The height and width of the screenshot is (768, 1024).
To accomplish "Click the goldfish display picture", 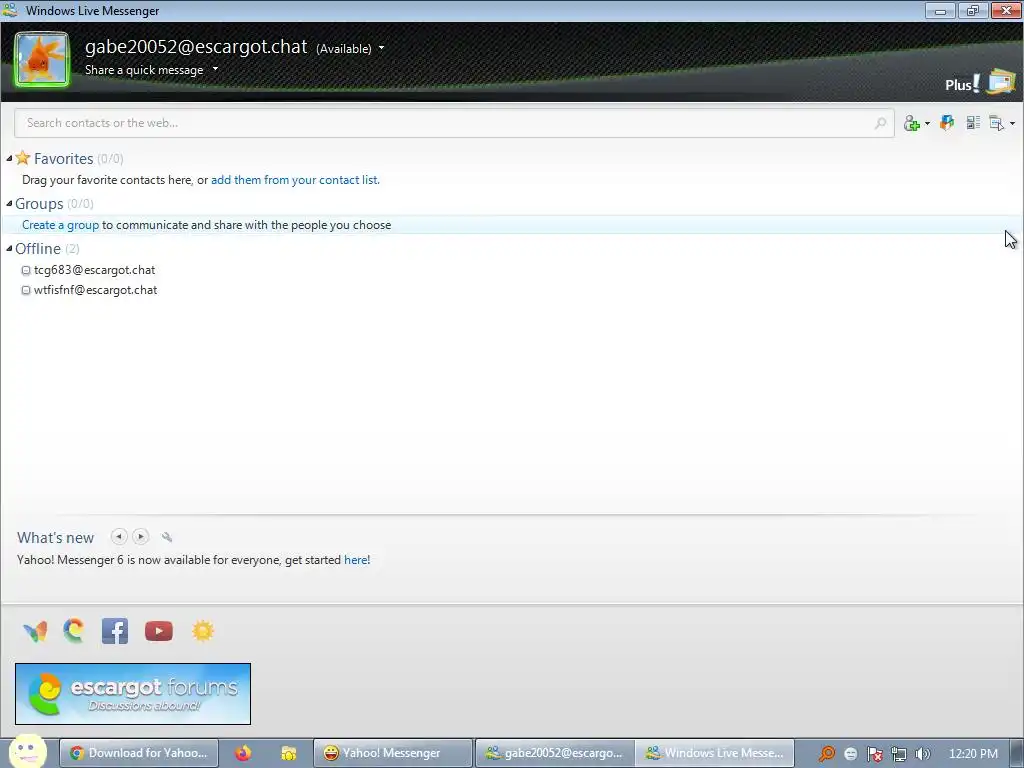I will [42, 59].
